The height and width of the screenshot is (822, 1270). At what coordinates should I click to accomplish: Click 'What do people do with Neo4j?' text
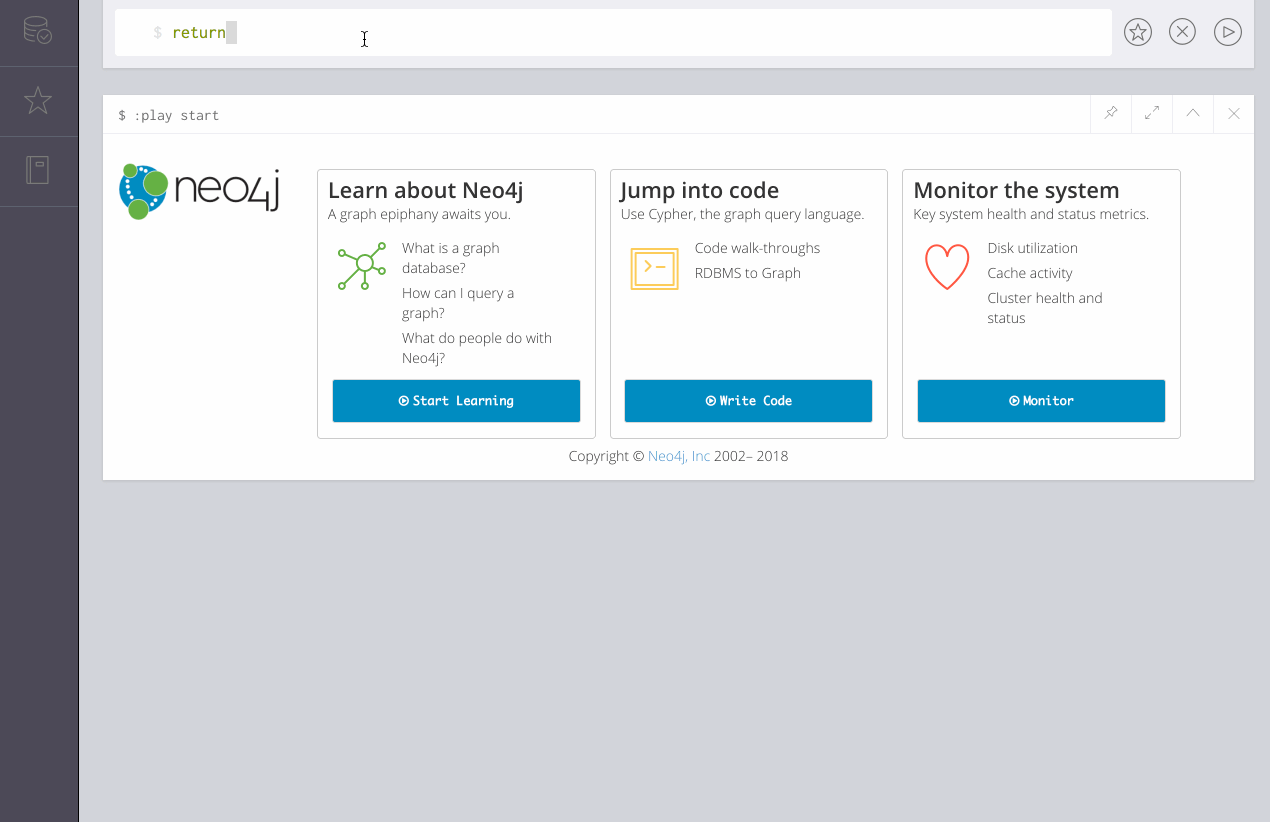[x=477, y=348]
